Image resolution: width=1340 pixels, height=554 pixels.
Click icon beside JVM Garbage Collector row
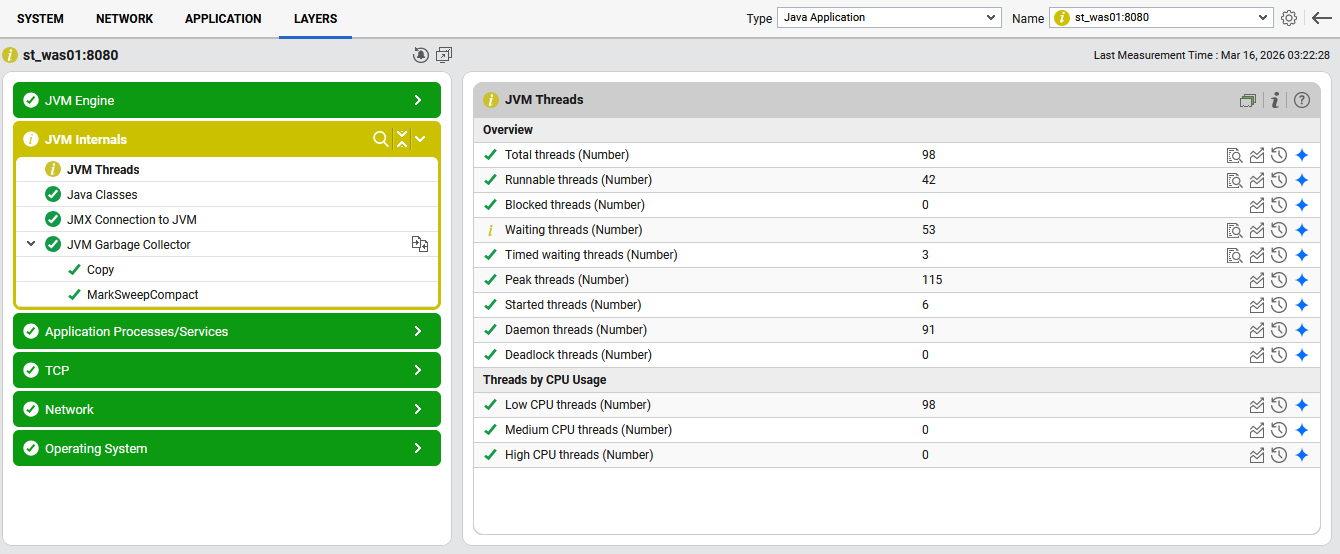tap(420, 244)
